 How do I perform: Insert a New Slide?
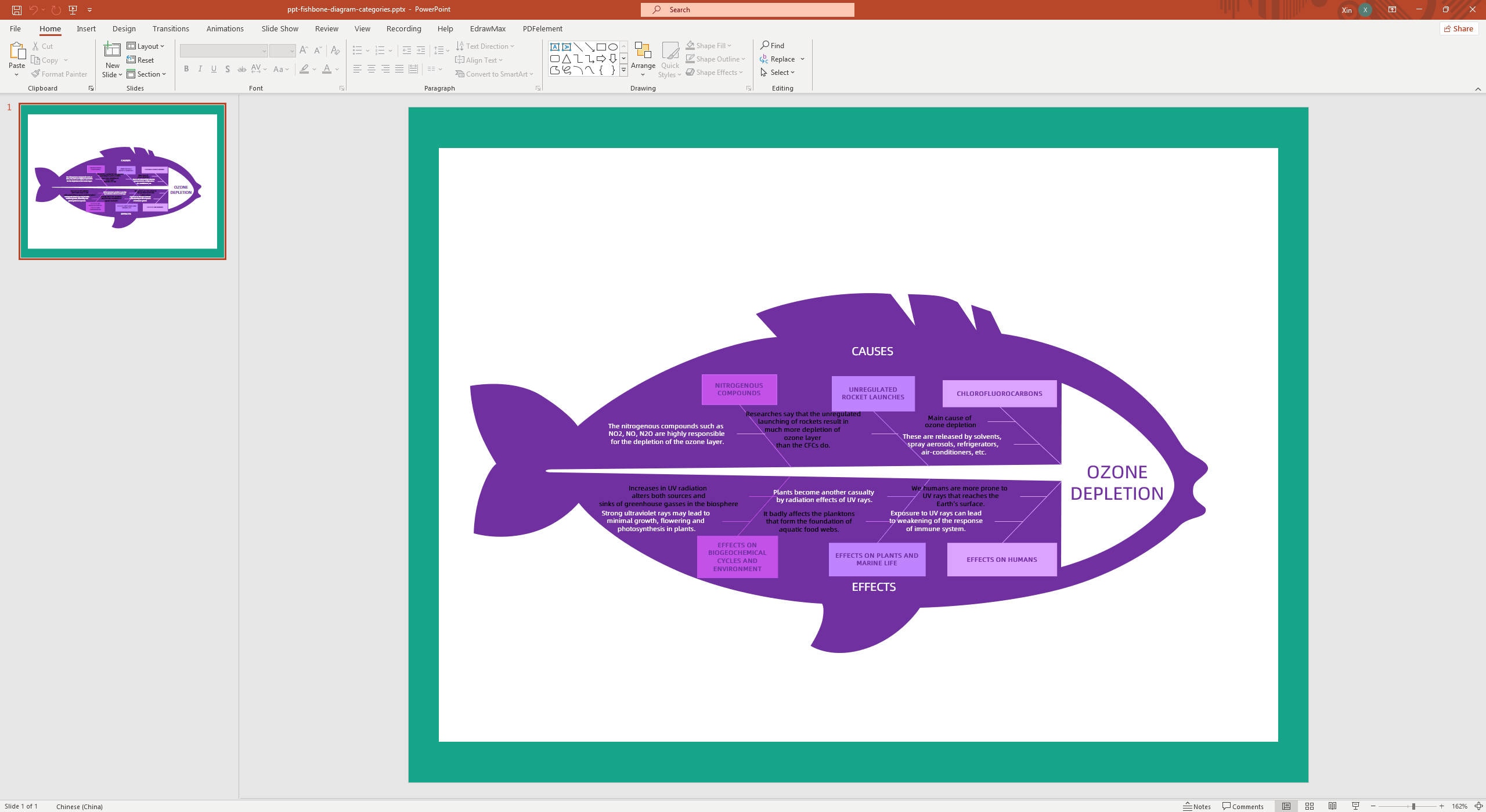pyautogui.click(x=112, y=59)
